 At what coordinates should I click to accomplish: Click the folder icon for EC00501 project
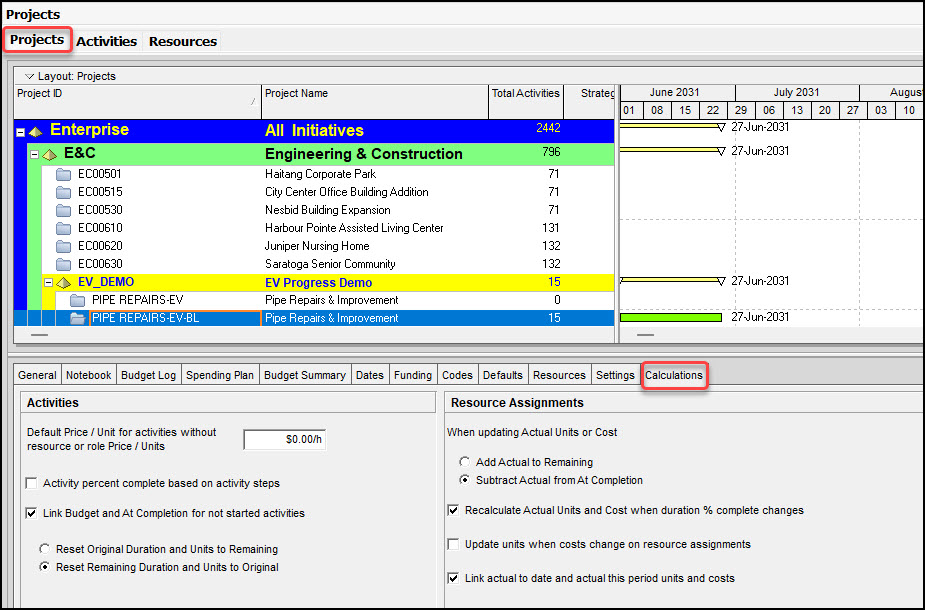[64, 174]
